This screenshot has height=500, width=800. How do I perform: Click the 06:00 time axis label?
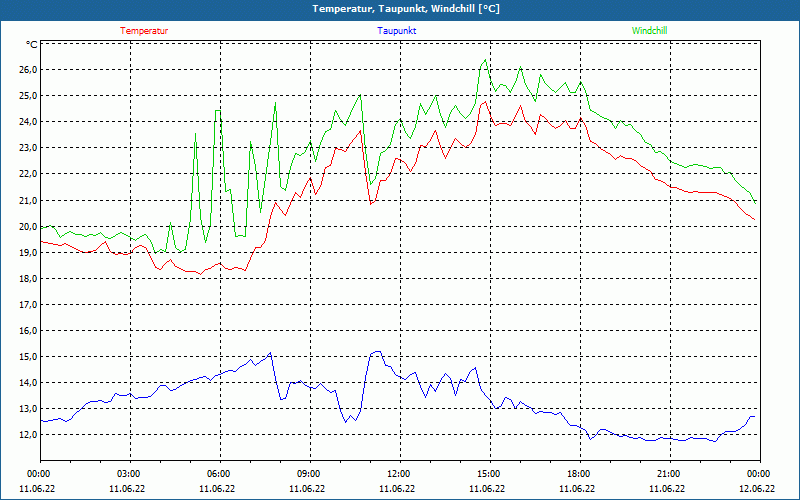coord(220,473)
